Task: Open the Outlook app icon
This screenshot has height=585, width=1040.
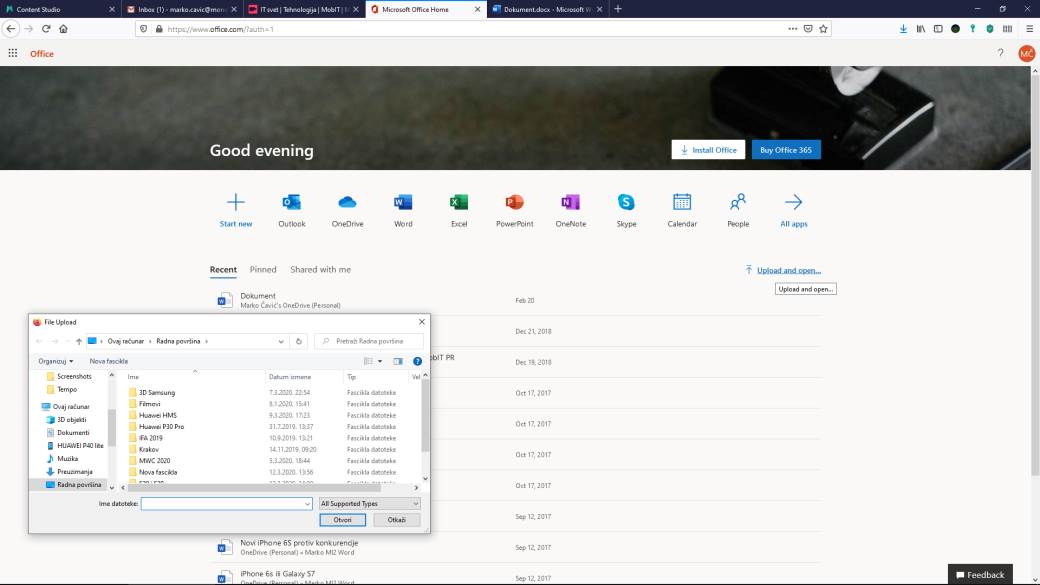Action: tap(292, 203)
